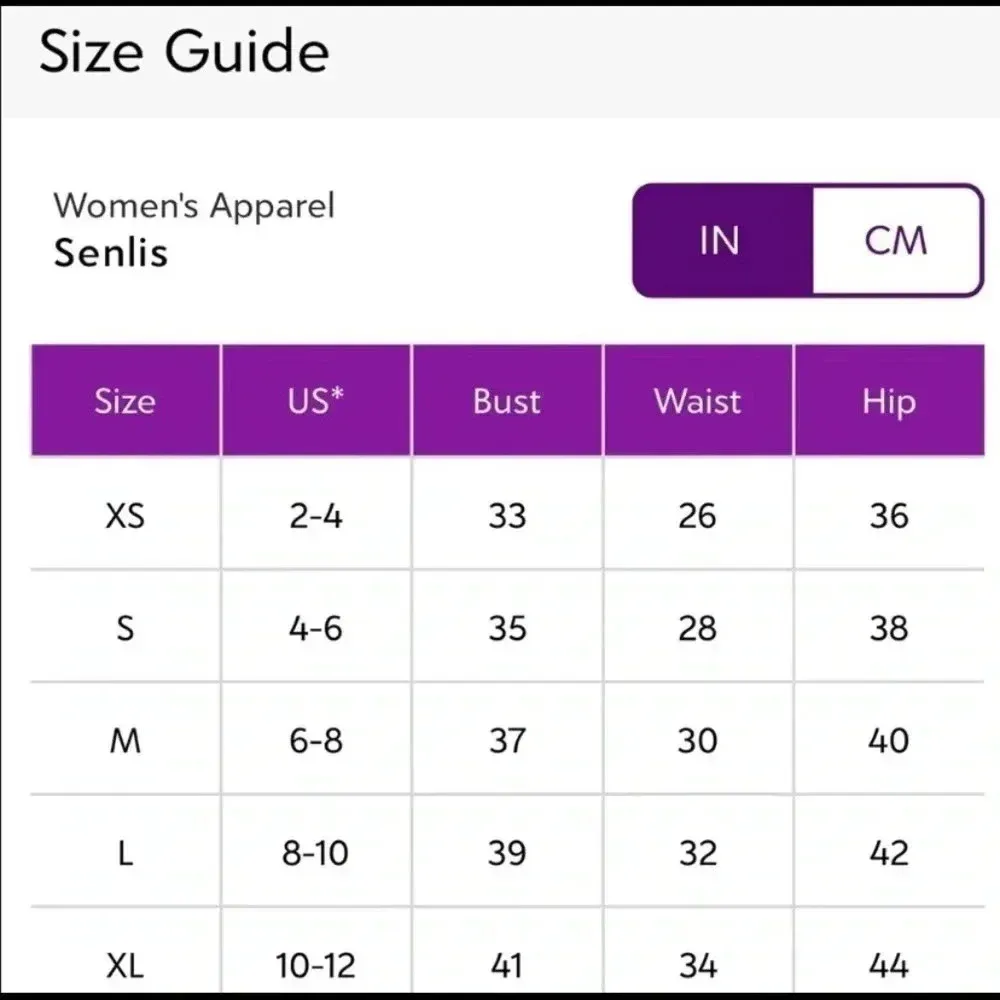Select the IN unit option
Viewport: 1000px width, 1000px height.
[720, 241]
